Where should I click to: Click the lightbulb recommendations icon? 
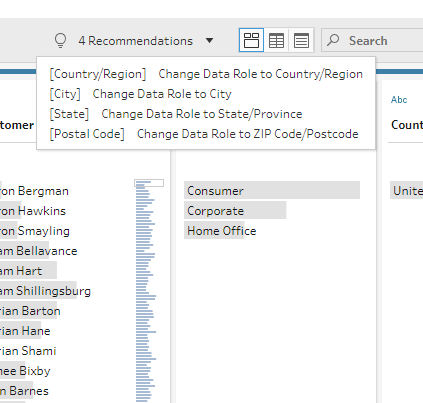point(60,40)
